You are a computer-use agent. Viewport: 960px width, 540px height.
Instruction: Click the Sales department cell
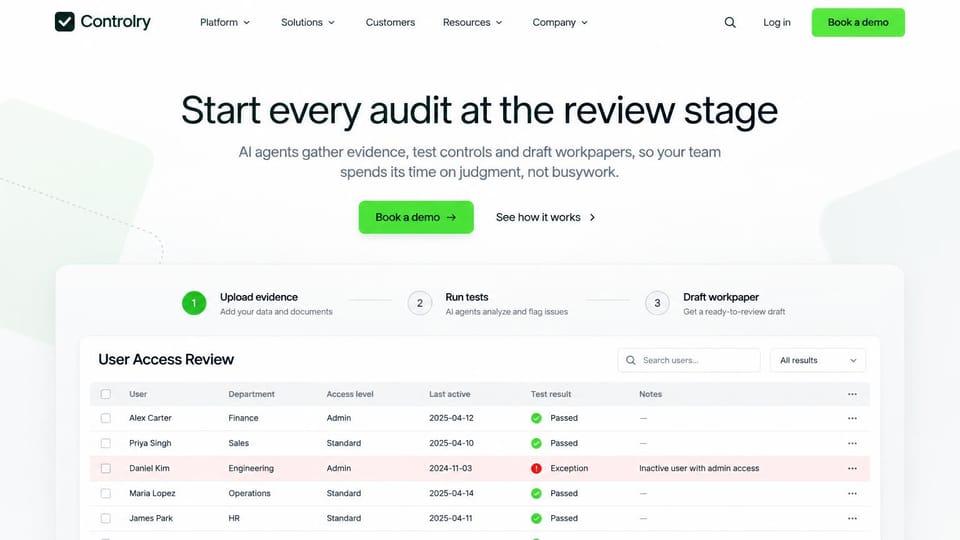(238, 443)
